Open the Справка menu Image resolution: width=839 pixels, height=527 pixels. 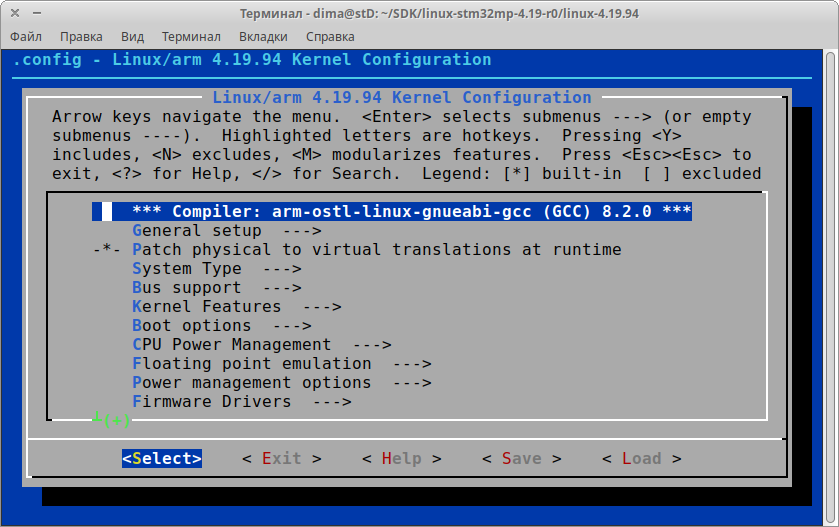pyautogui.click(x=330, y=36)
